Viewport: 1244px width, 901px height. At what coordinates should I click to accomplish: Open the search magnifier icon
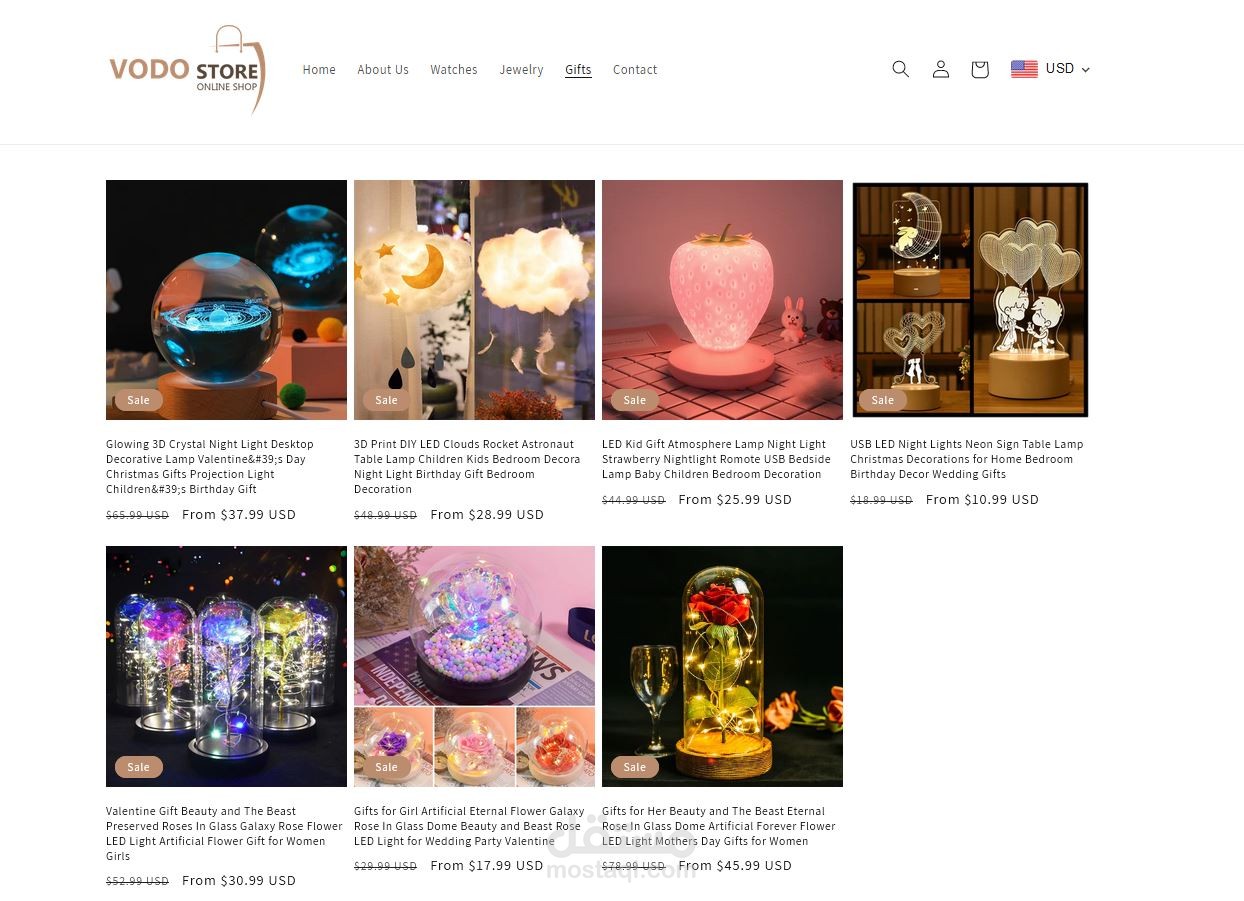pyautogui.click(x=900, y=69)
